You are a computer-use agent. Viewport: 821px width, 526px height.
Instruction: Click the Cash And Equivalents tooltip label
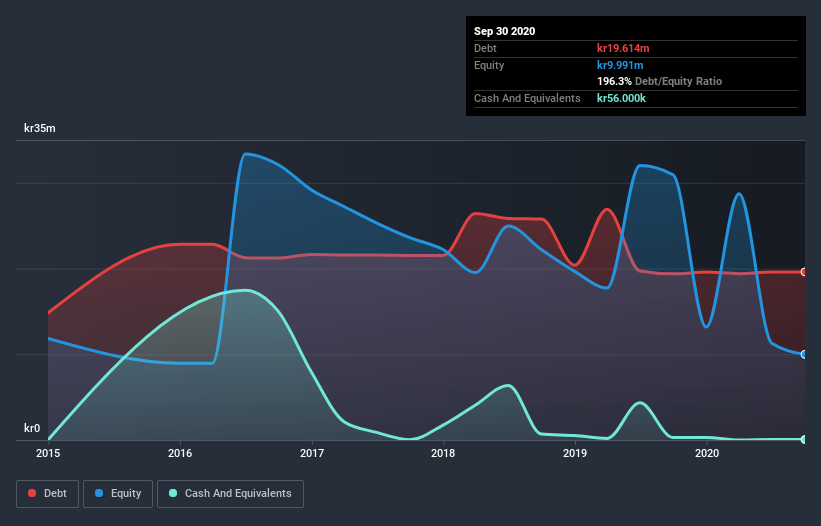click(527, 98)
